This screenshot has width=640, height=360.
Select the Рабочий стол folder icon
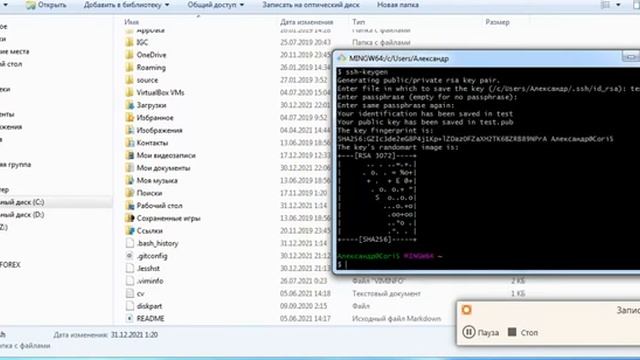(129, 206)
